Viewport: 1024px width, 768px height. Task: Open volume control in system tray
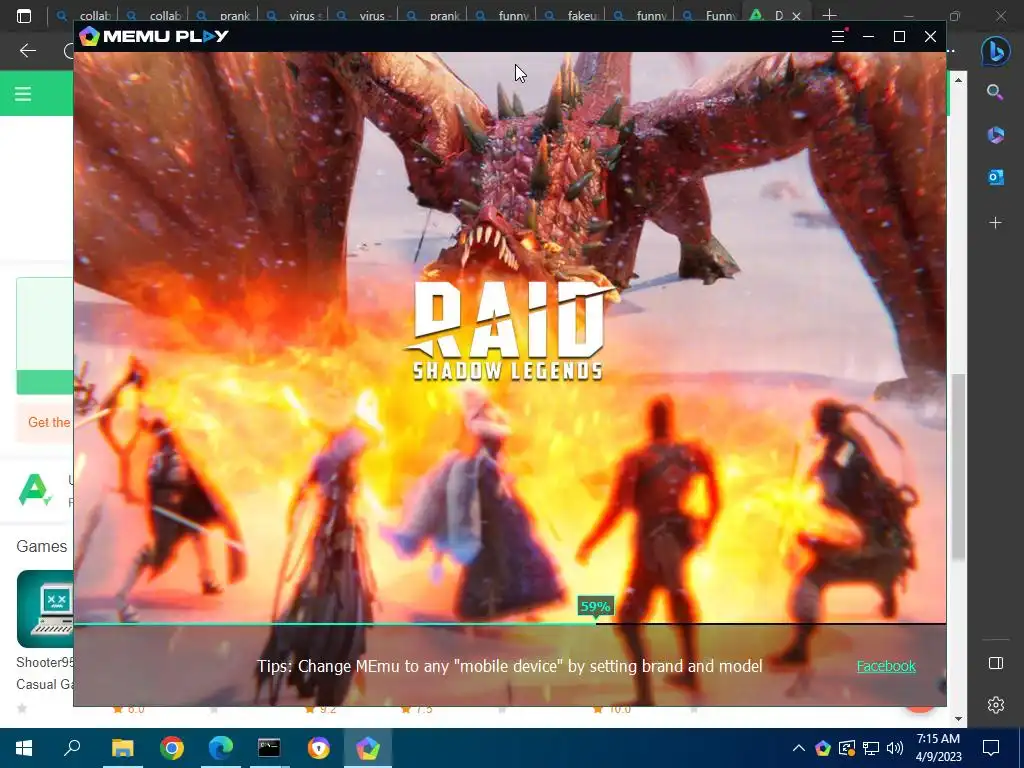[895, 748]
